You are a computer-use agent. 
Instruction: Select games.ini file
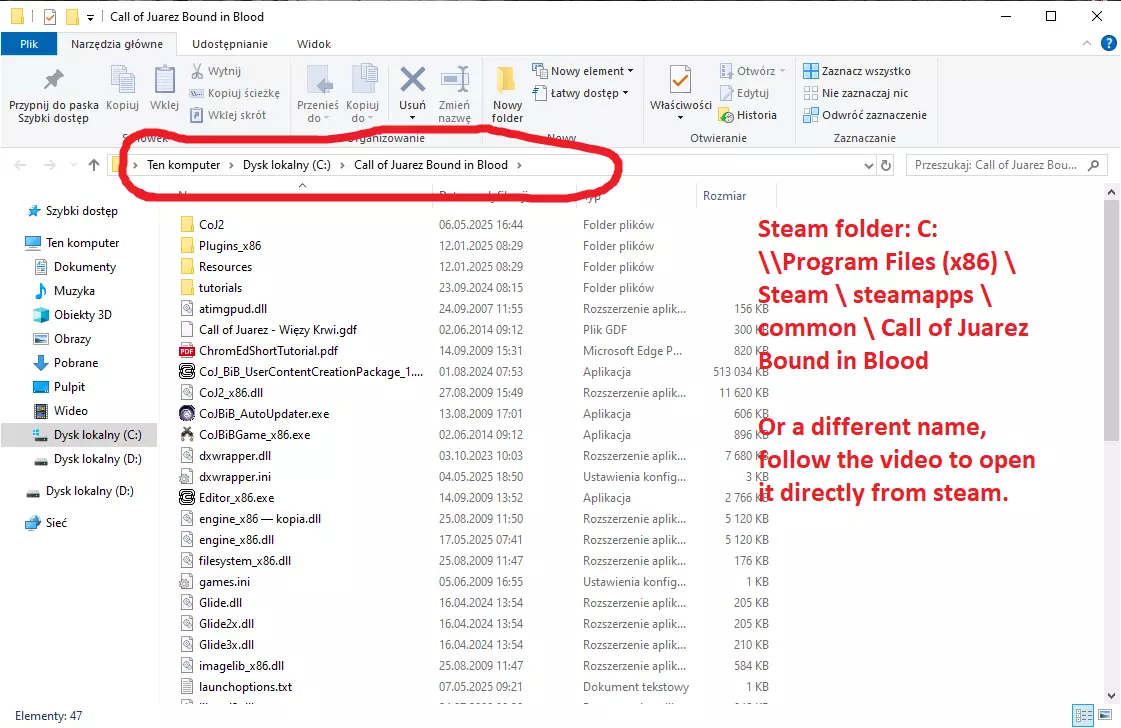tap(215, 582)
